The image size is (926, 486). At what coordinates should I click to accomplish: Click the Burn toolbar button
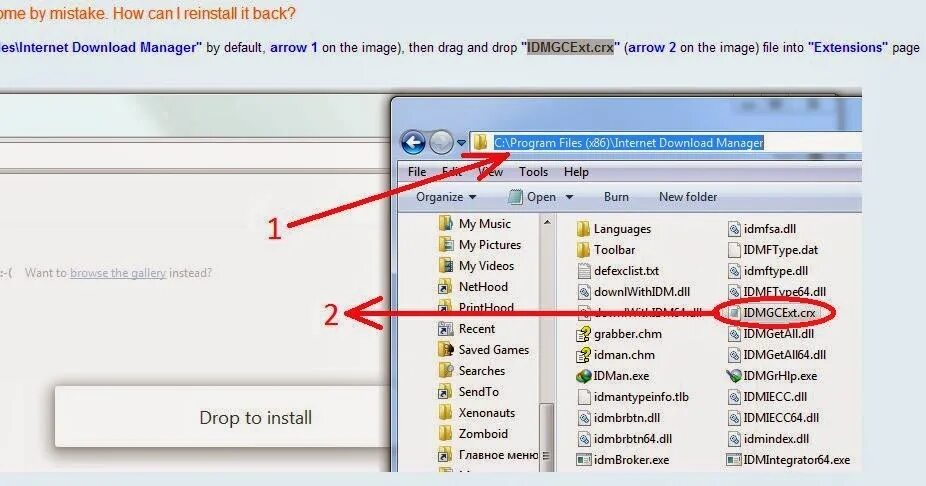(x=616, y=197)
